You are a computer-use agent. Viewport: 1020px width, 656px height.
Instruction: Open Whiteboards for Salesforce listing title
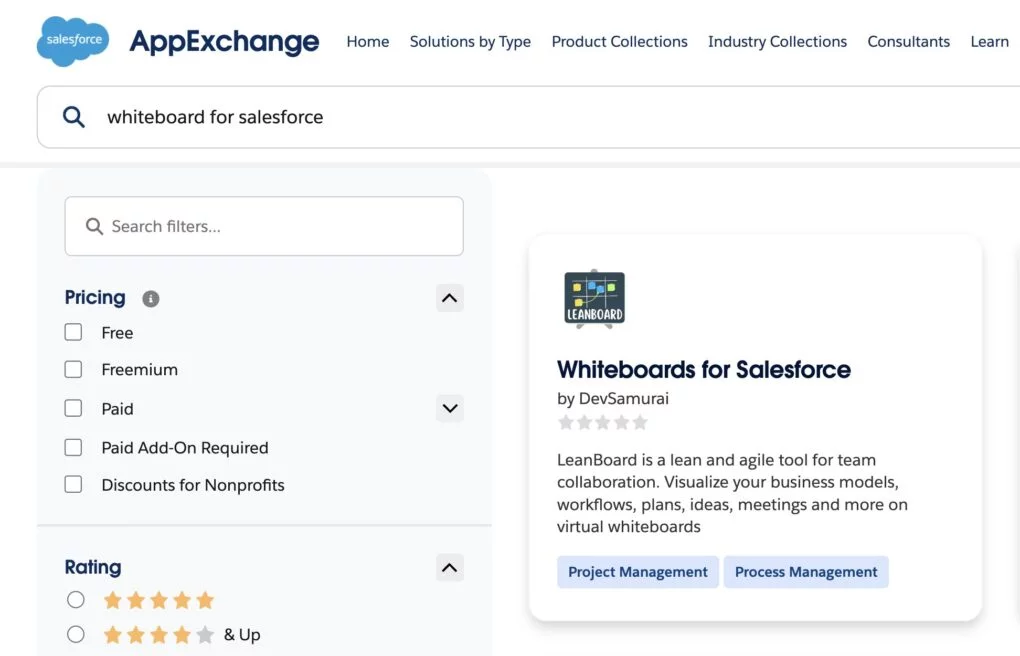tap(704, 370)
